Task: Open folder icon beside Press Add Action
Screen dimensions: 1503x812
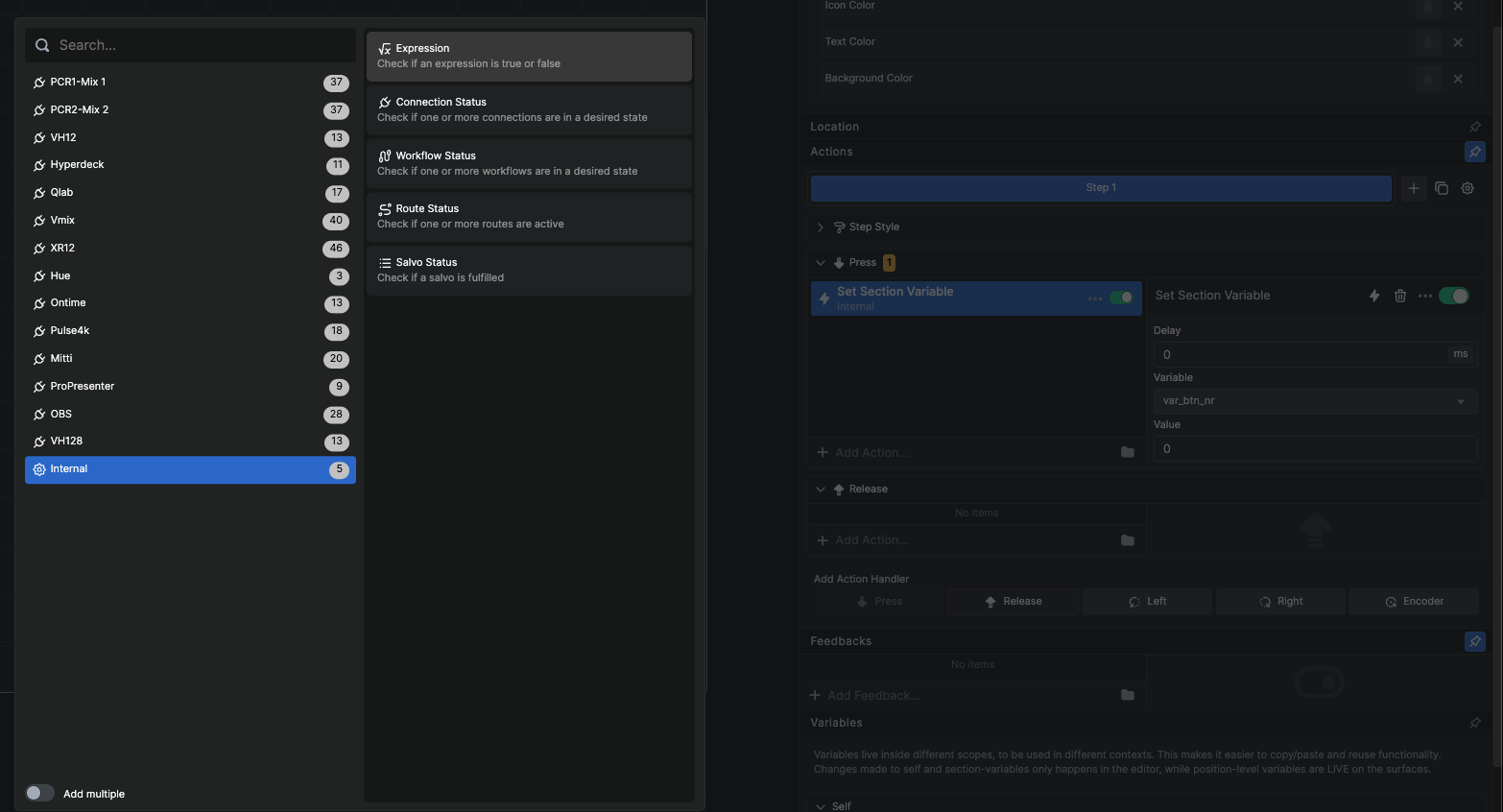Action: tap(1128, 452)
